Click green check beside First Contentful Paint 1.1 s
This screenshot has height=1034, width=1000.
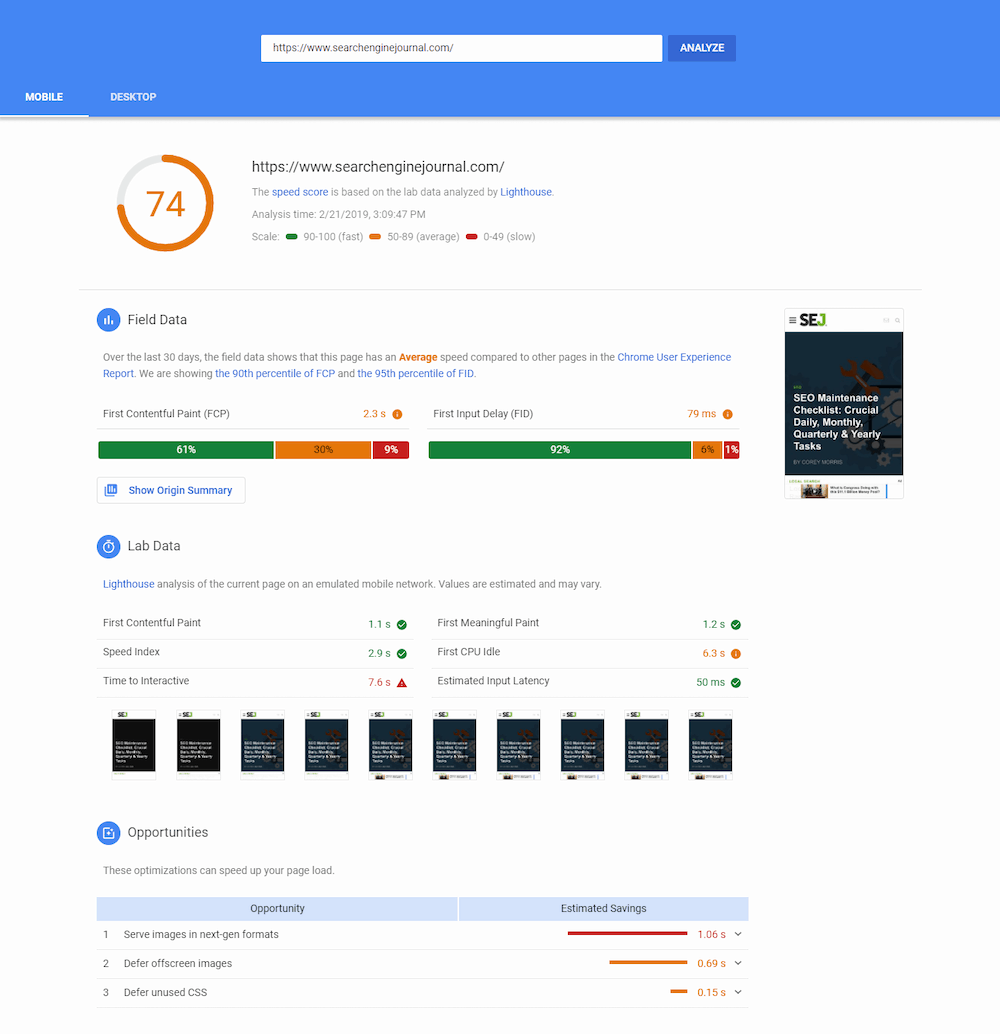coord(402,624)
